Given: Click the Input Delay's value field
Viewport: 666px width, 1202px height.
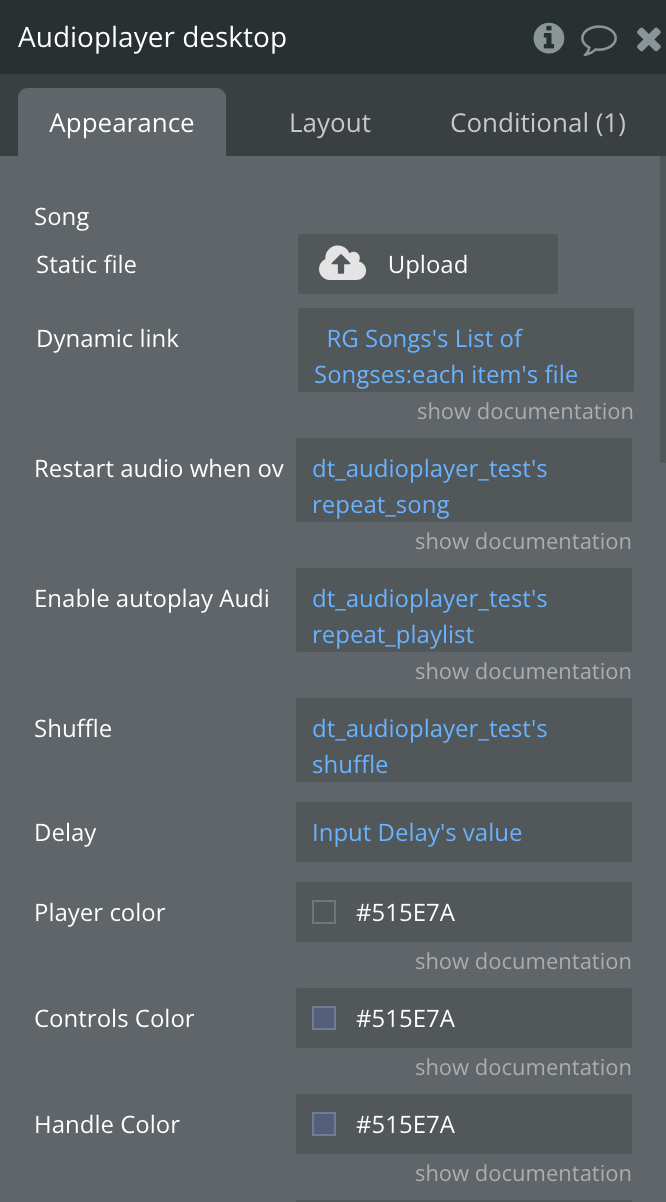Looking at the screenshot, I should [x=464, y=832].
